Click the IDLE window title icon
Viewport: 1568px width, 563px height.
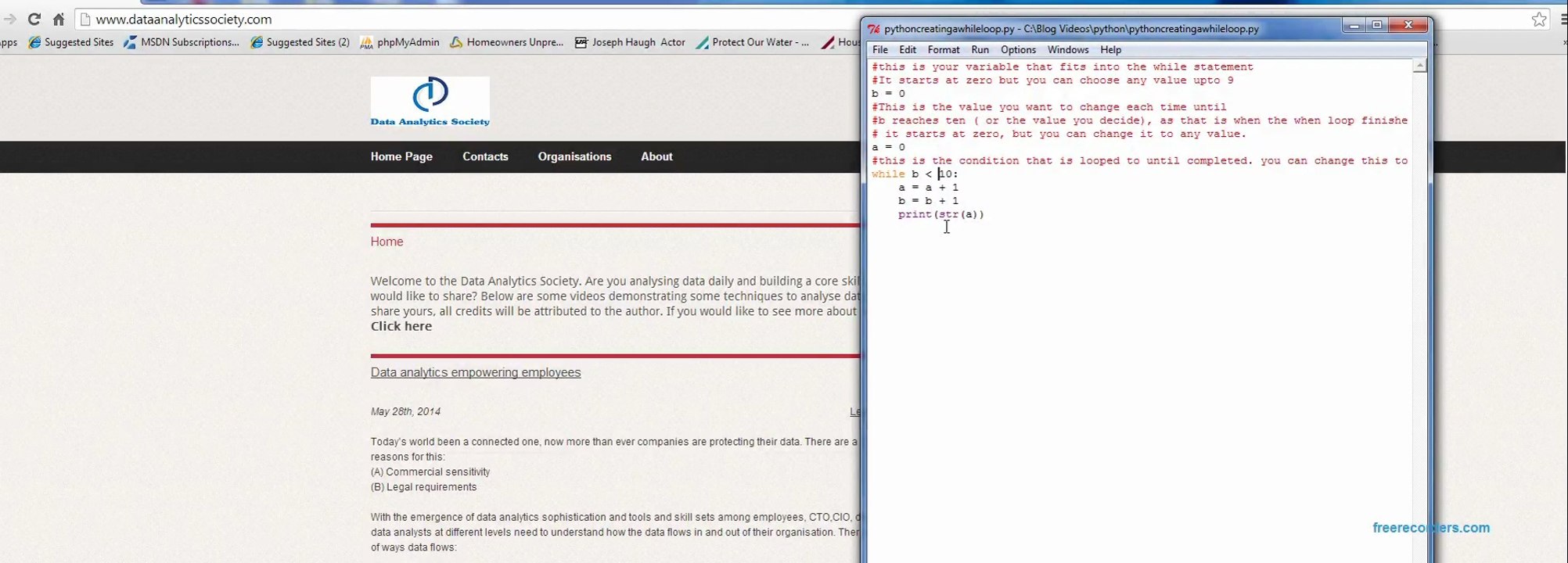pos(874,29)
